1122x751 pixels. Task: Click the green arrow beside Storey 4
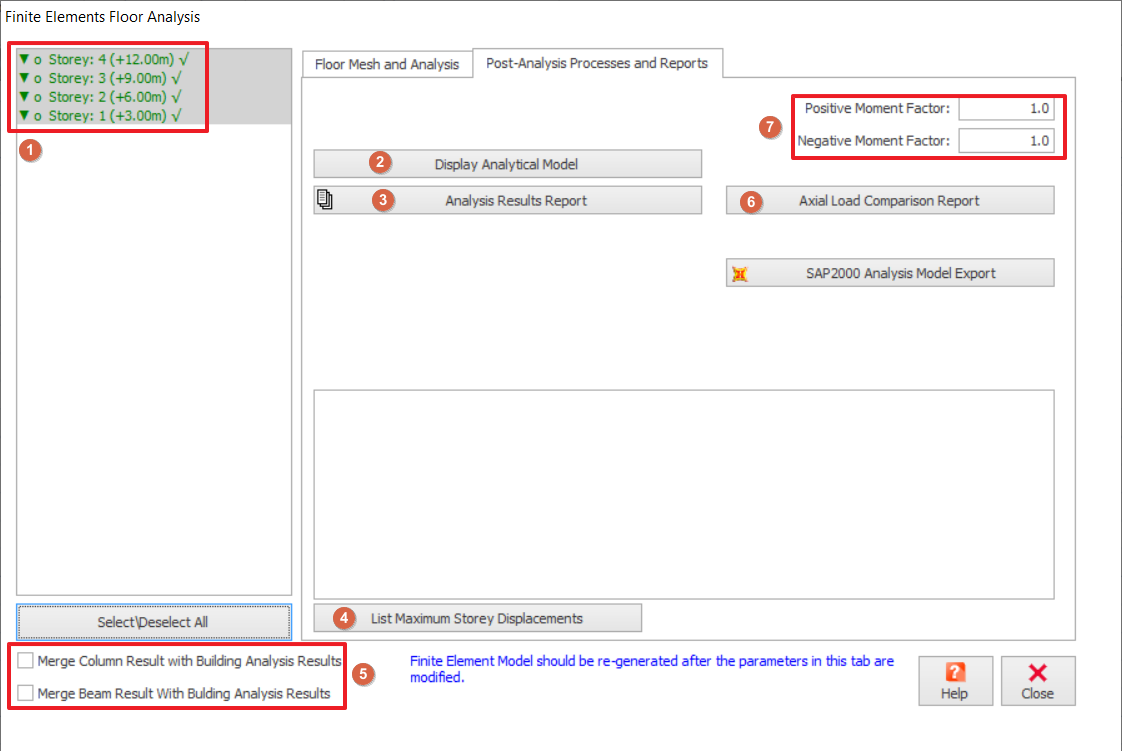point(24,59)
